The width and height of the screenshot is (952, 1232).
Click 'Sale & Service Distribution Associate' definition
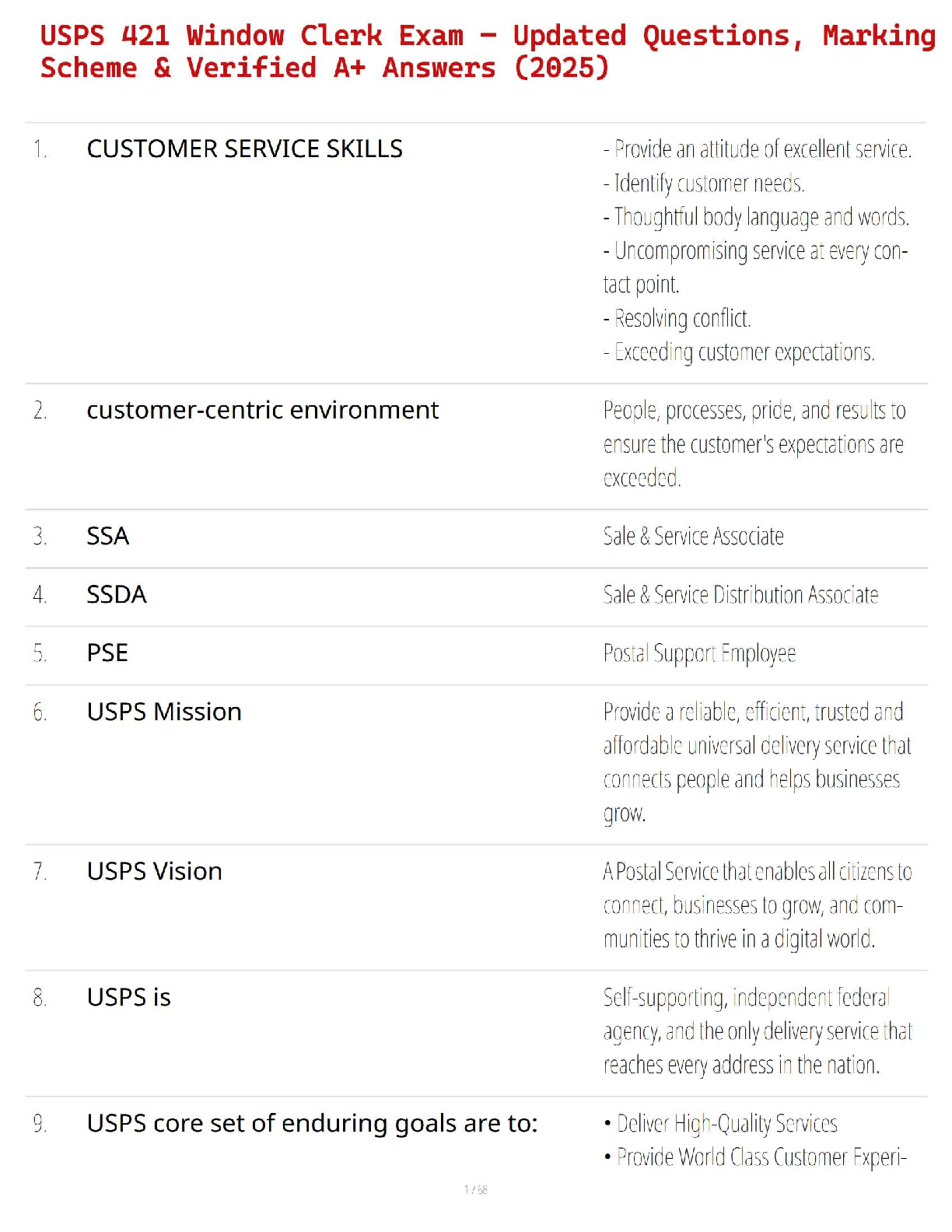click(x=740, y=594)
